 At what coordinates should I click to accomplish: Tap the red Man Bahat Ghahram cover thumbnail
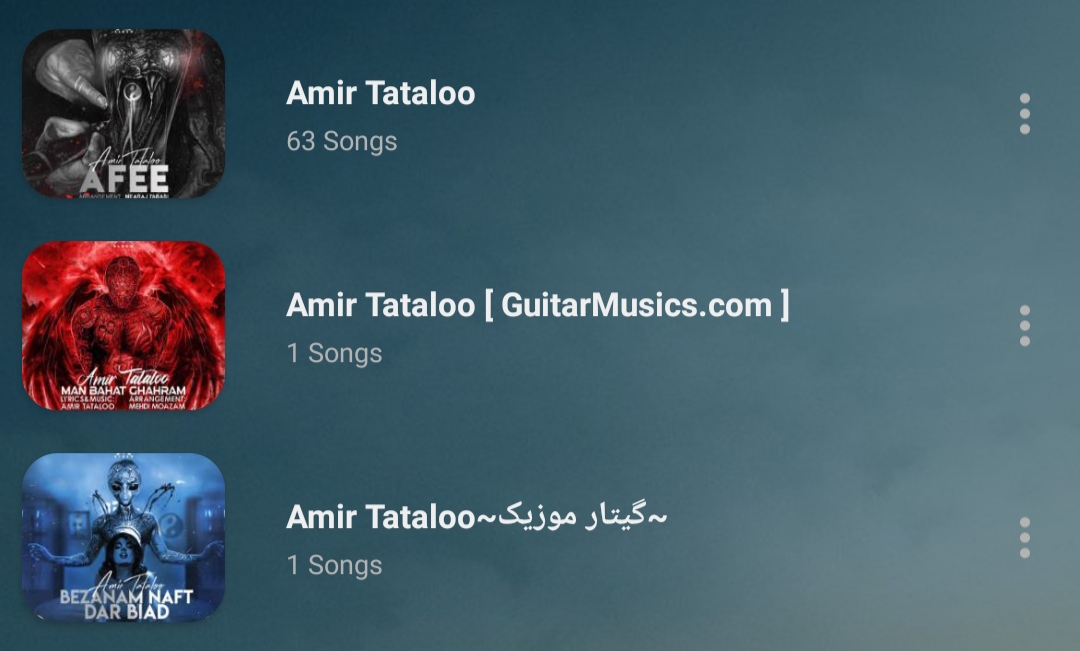(x=123, y=326)
